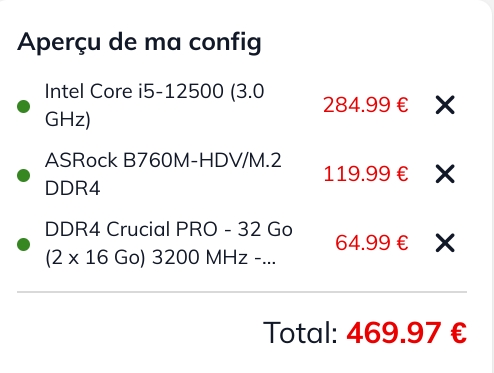Click the Aperçu de ma config heading
Image resolution: width=494 pixels, height=373 pixels.
[x=139, y=42]
